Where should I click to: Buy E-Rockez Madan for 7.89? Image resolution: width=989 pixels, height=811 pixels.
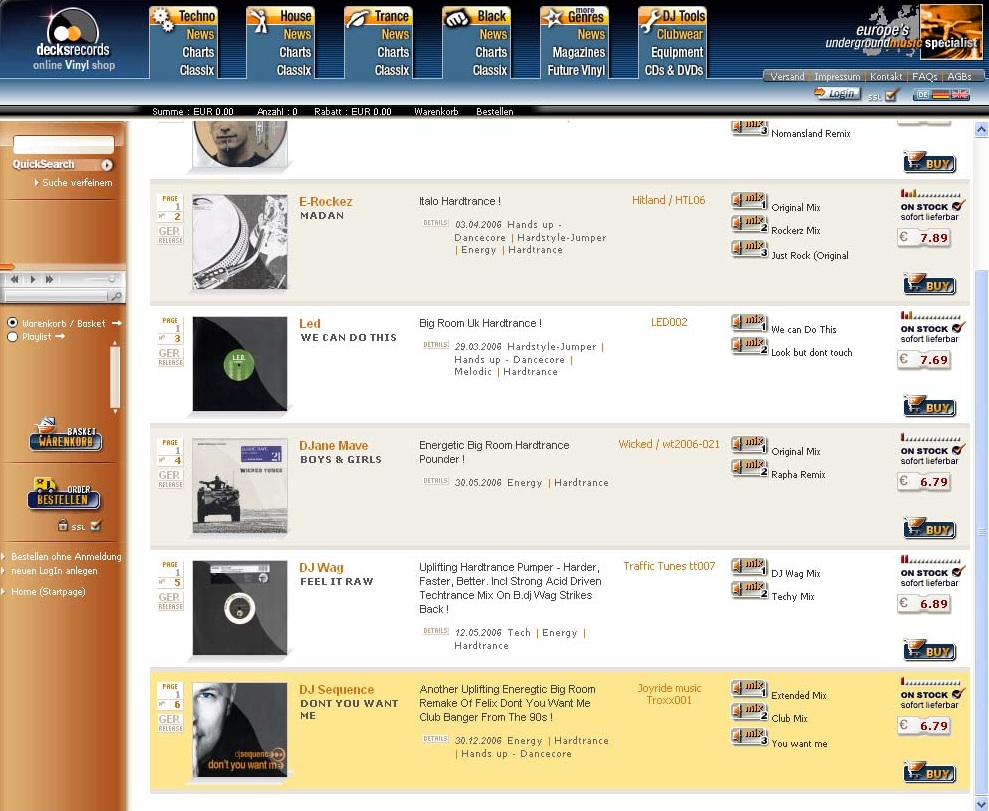(930, 284)
